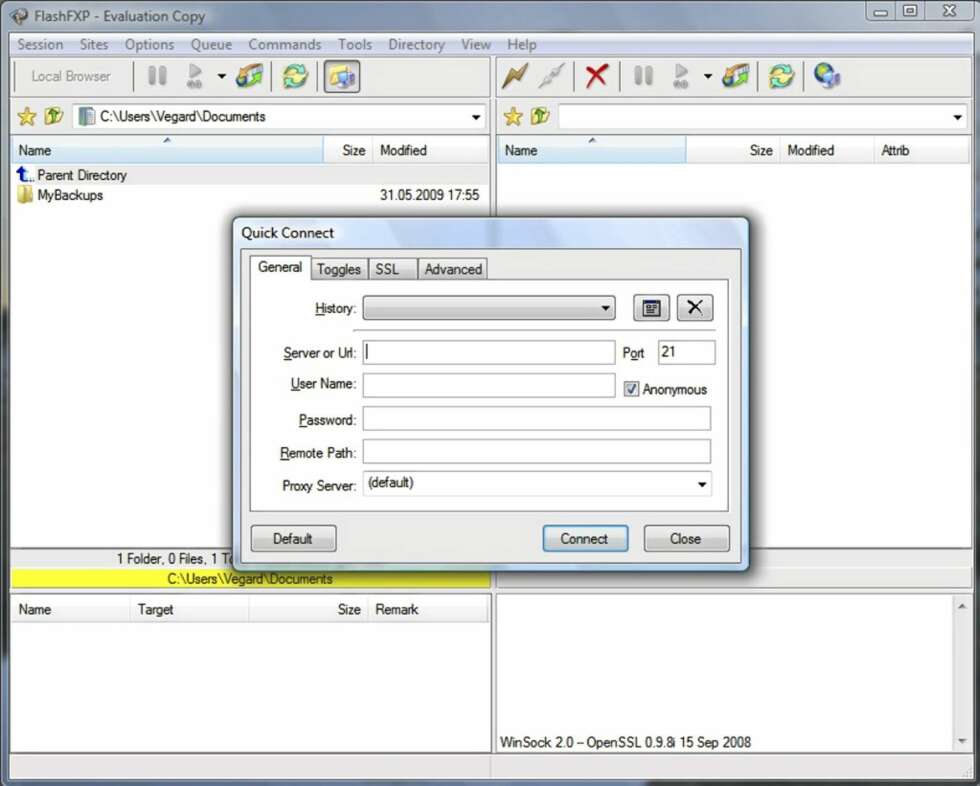Open the Tools menu

[x=355, y=44]
